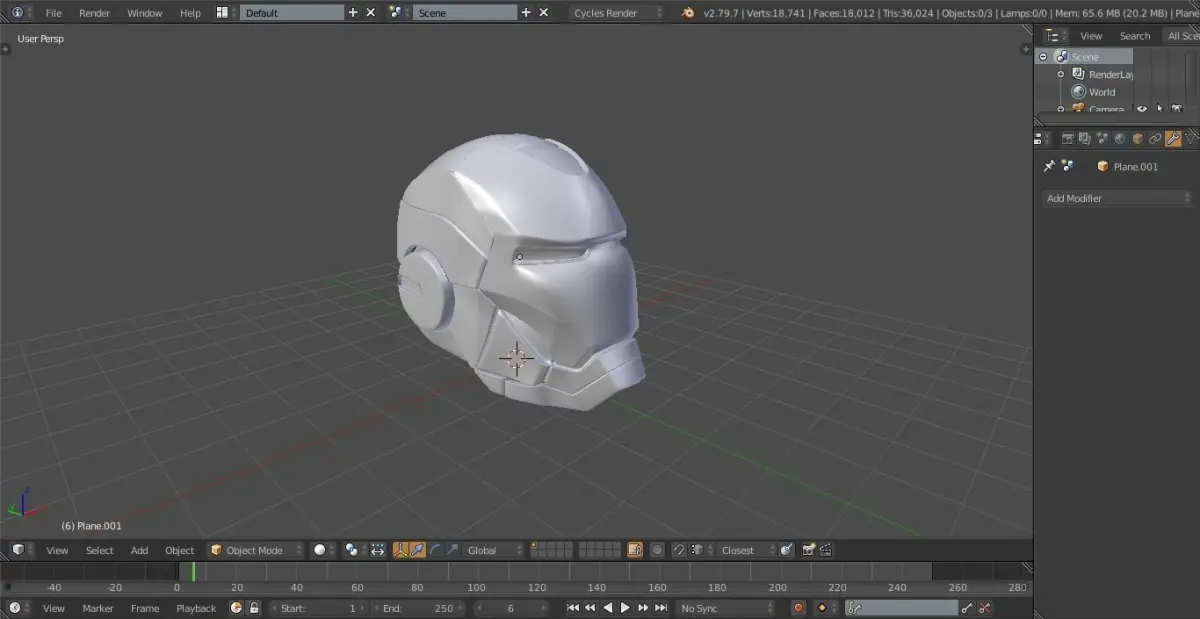
Task: Switch to Modifiers wrench tab
Action: [1173, 139]
